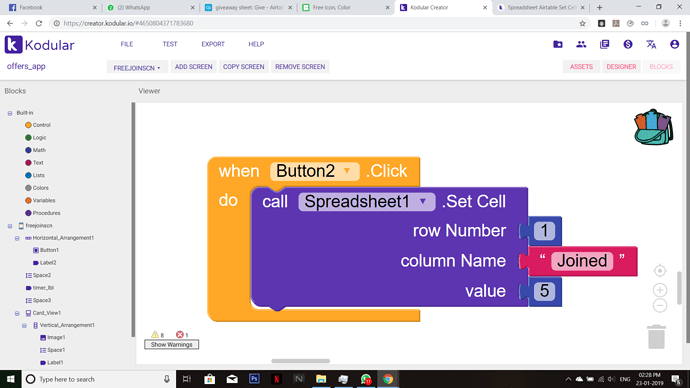
Task: Collapse the freejoinscn tree node
Action: [10, 226]
